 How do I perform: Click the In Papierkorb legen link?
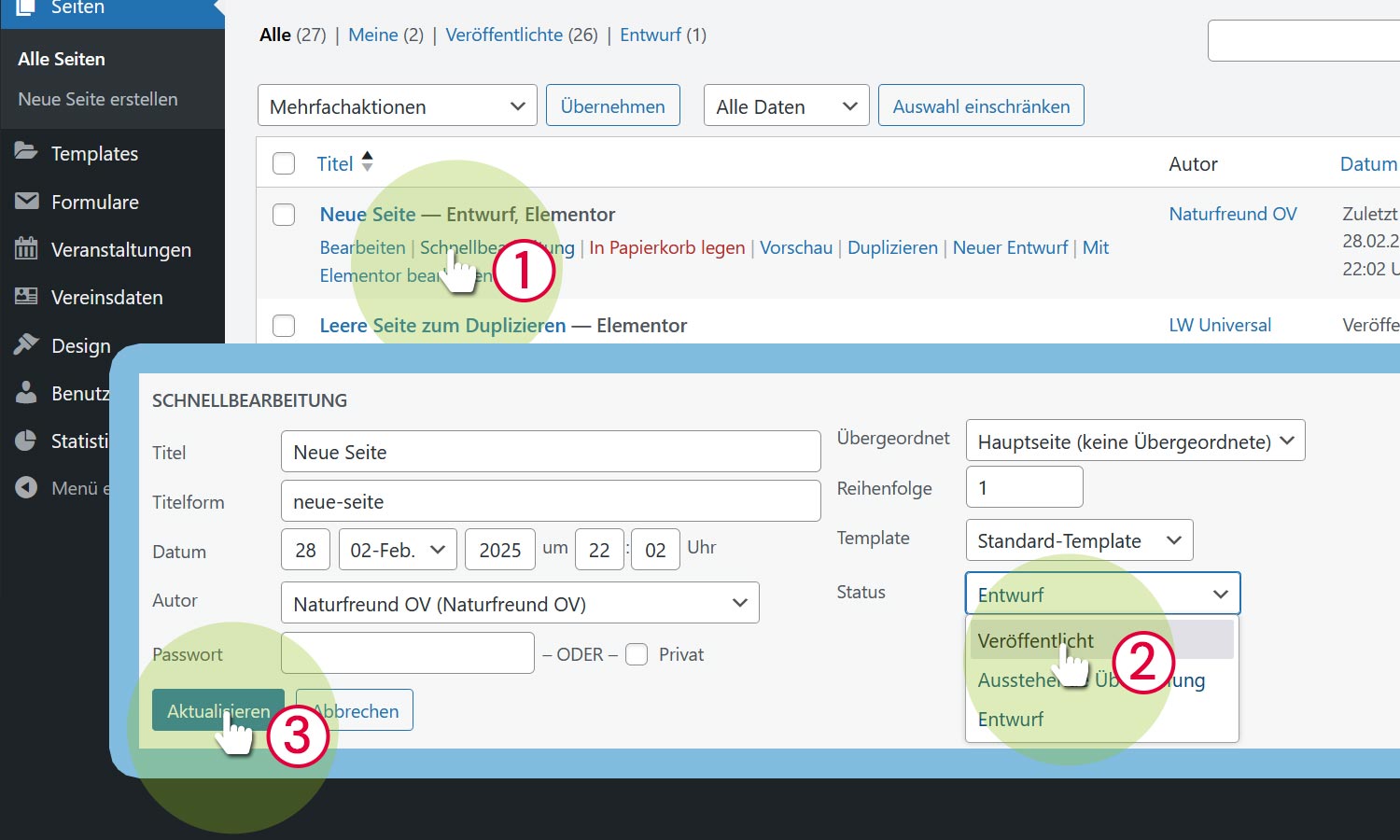click(x=666, y=247)
